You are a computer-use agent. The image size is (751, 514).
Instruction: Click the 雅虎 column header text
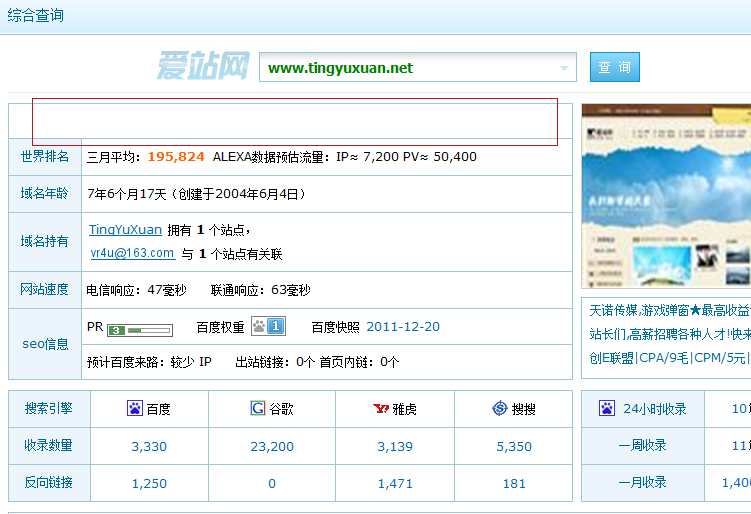tap(404, 409)
